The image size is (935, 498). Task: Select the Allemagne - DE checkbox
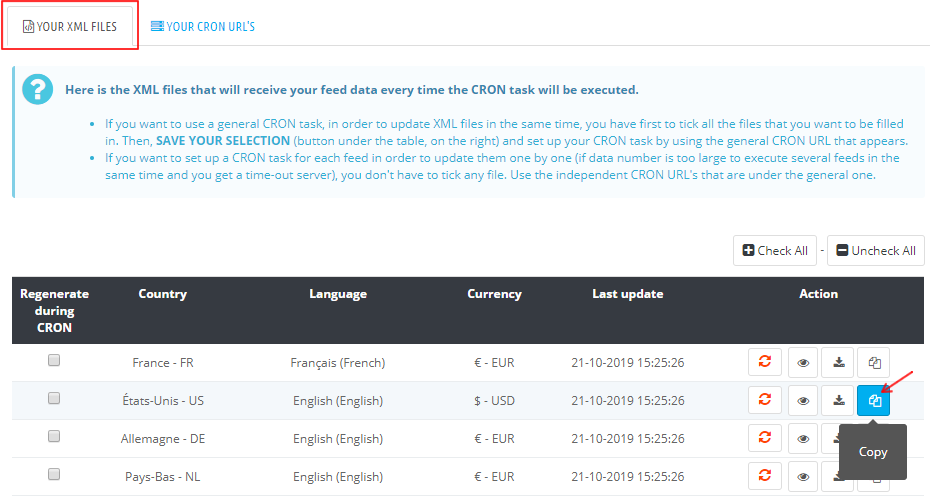pyautogui.click(x=54, y=436)
